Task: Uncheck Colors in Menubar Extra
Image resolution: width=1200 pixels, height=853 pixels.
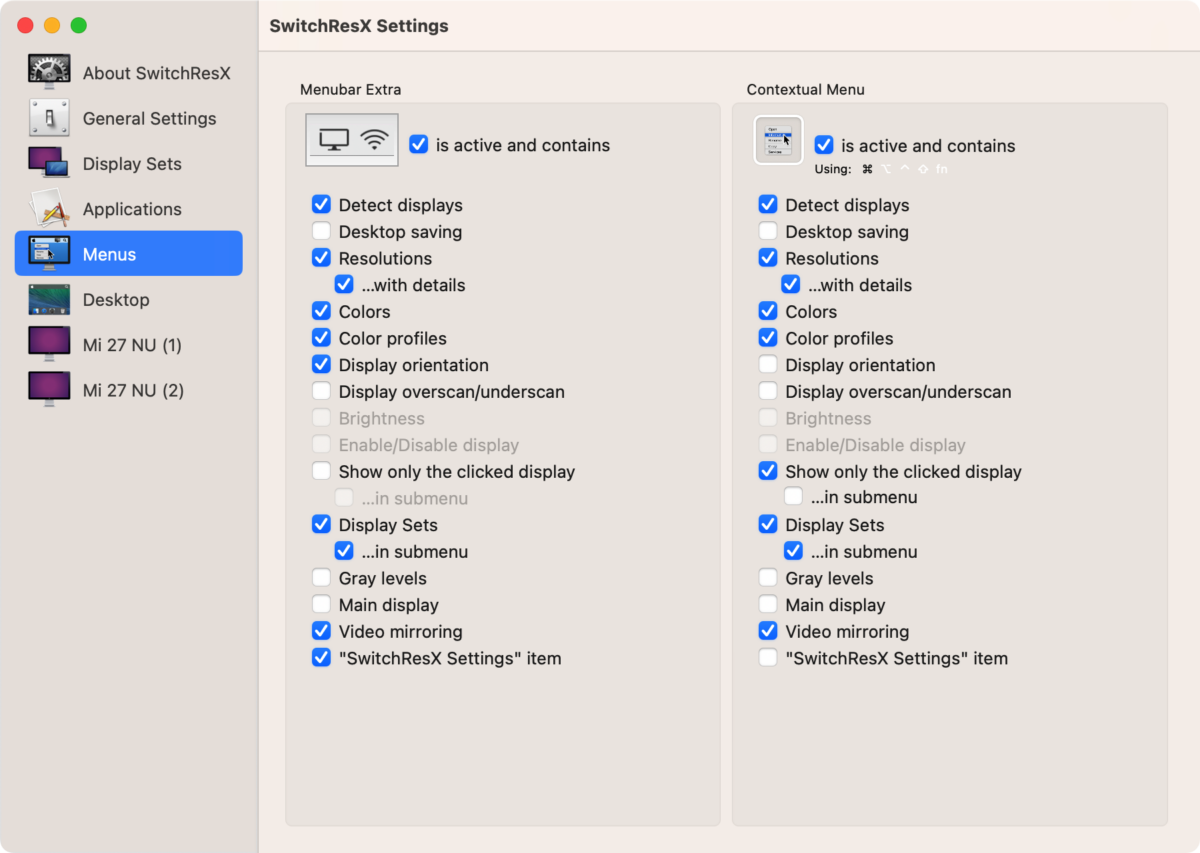Action: (321, 311)
